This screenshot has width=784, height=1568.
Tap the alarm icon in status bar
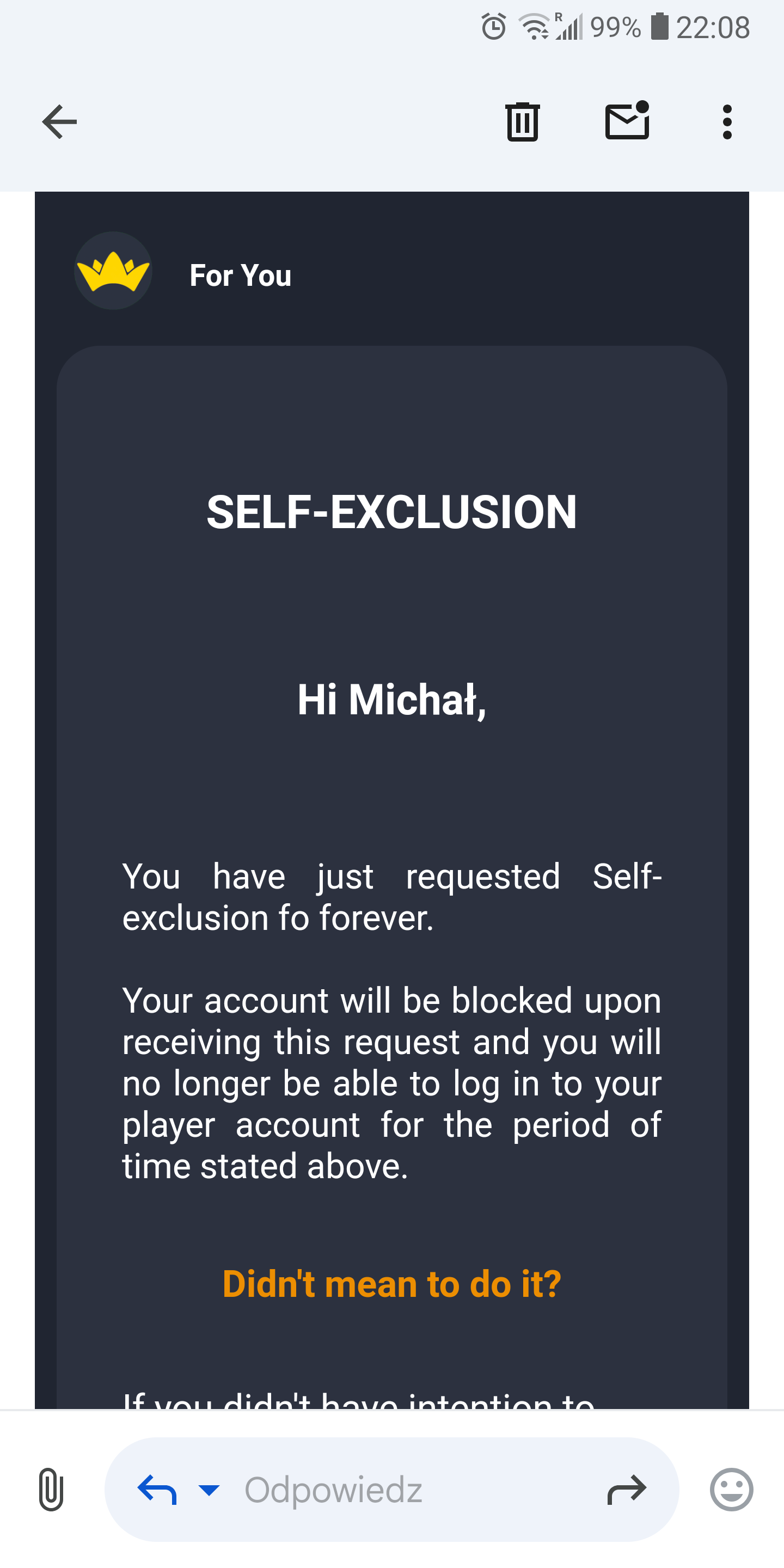[x=494, y=27]
